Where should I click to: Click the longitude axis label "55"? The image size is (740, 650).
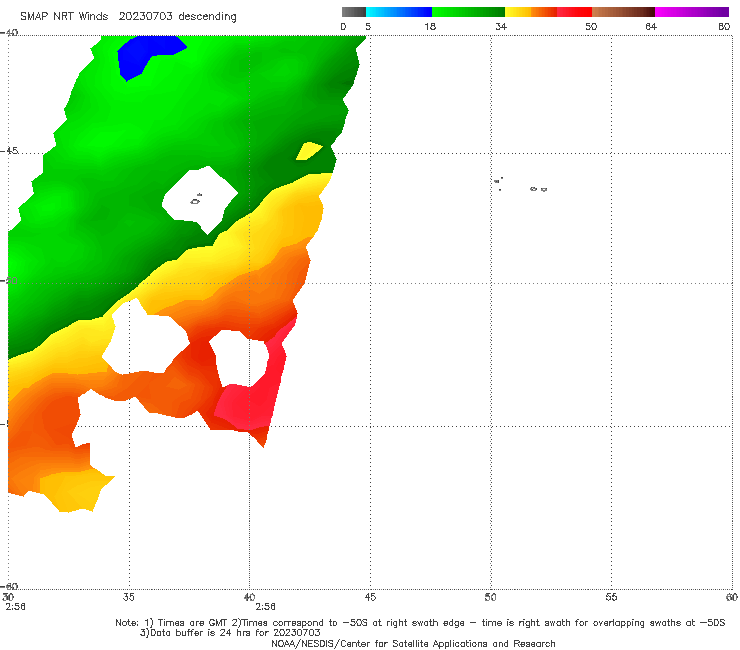coord(611,597)
